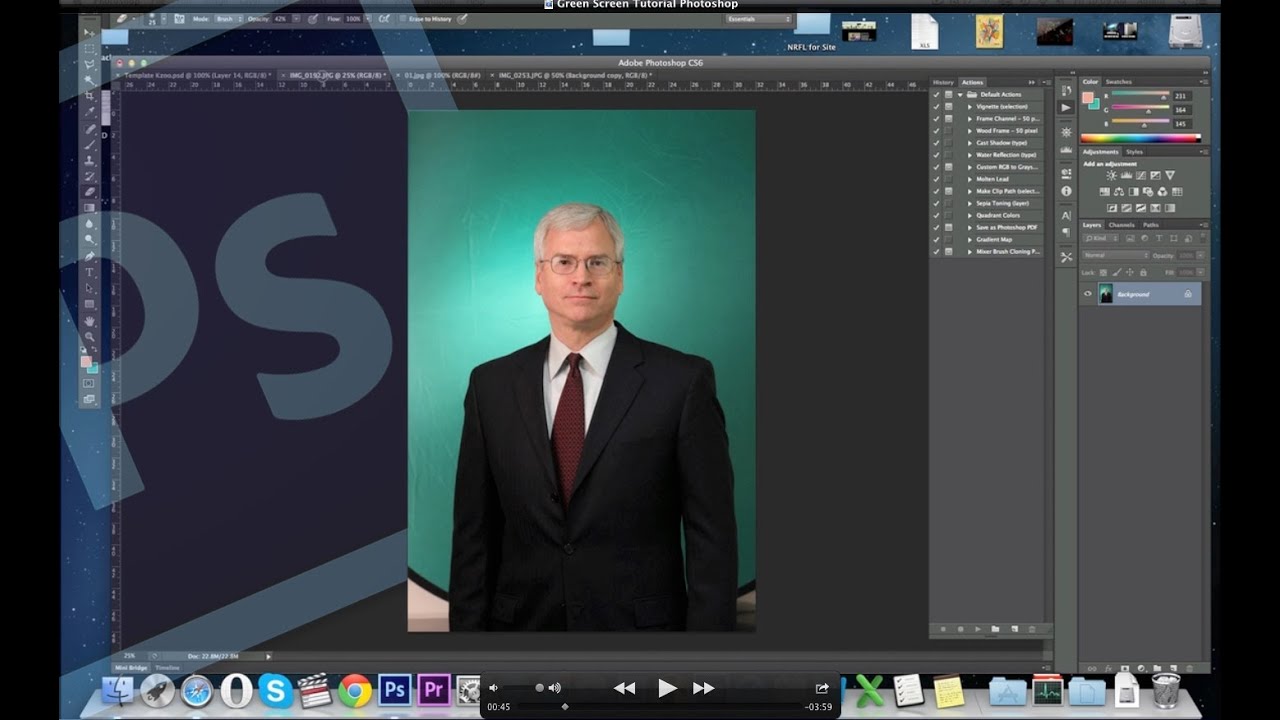Open Photoshop from the Dock
Screen dimensions: 1280x720
tap(395, 690)
